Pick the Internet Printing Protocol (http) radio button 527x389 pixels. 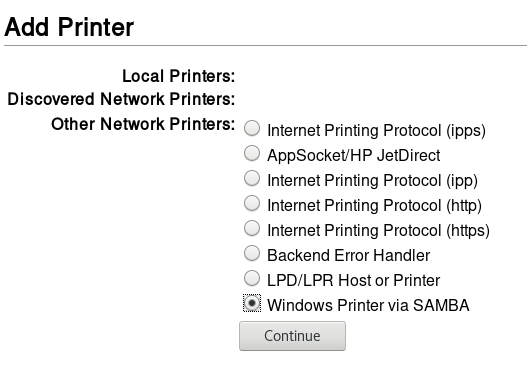click(x=252, y=203)
